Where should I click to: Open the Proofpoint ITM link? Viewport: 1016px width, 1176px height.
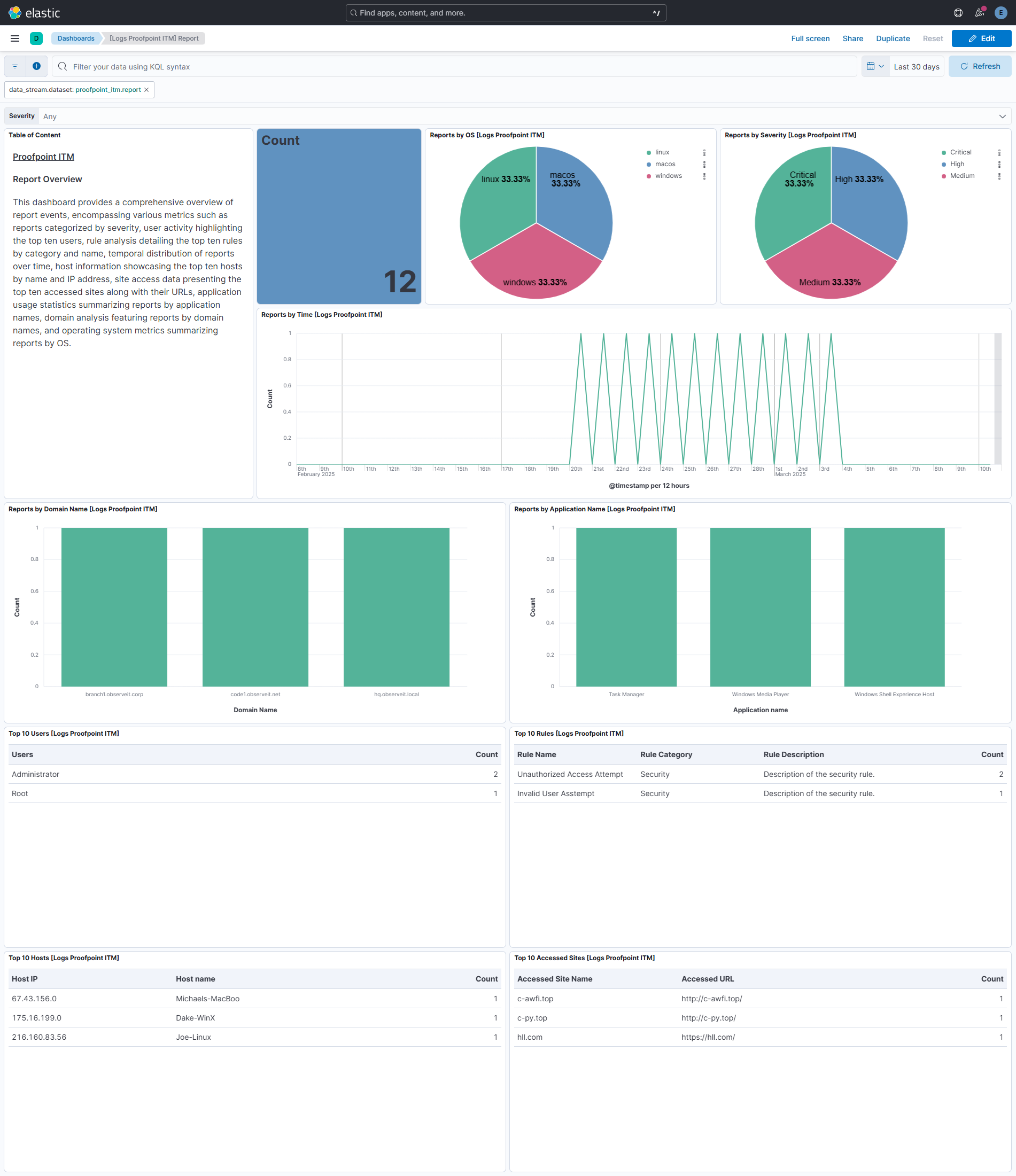tap(43, 157)
